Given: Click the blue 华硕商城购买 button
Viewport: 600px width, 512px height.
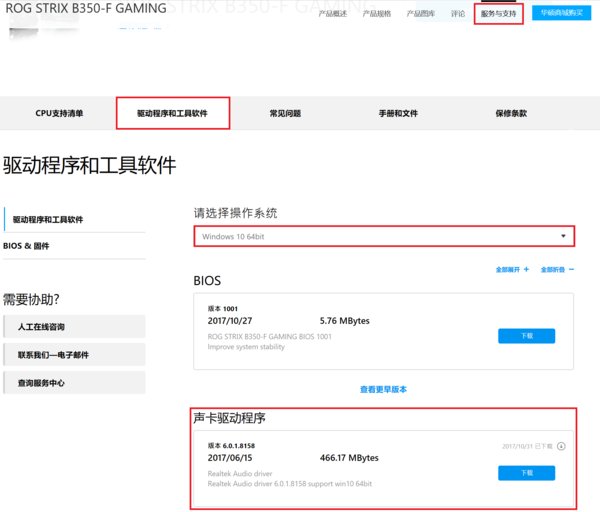Looking at the screenshot, I should [561, 13].
